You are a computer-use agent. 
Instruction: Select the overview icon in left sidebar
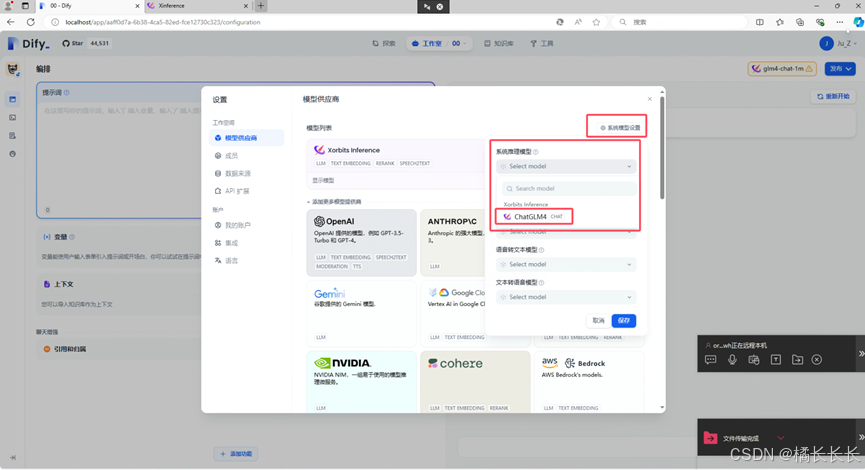(13, 154)
